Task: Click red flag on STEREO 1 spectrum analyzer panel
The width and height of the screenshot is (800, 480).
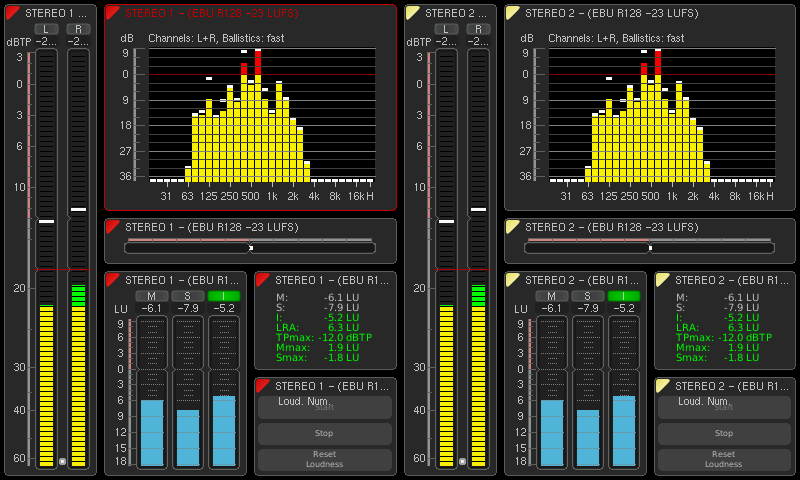Action: click(x=112, y=13)
